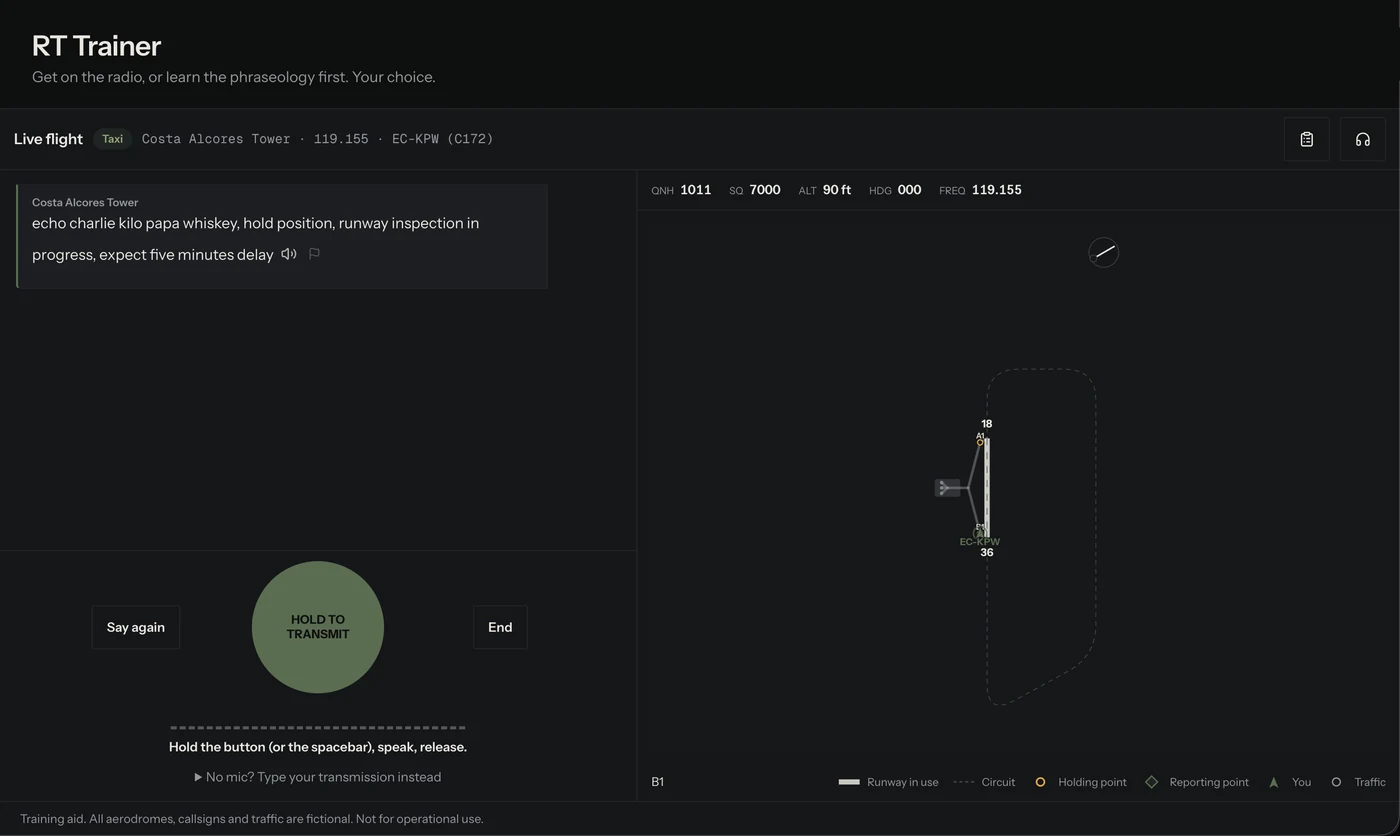Click Costa Alcores Tower frequency header text

317,139
